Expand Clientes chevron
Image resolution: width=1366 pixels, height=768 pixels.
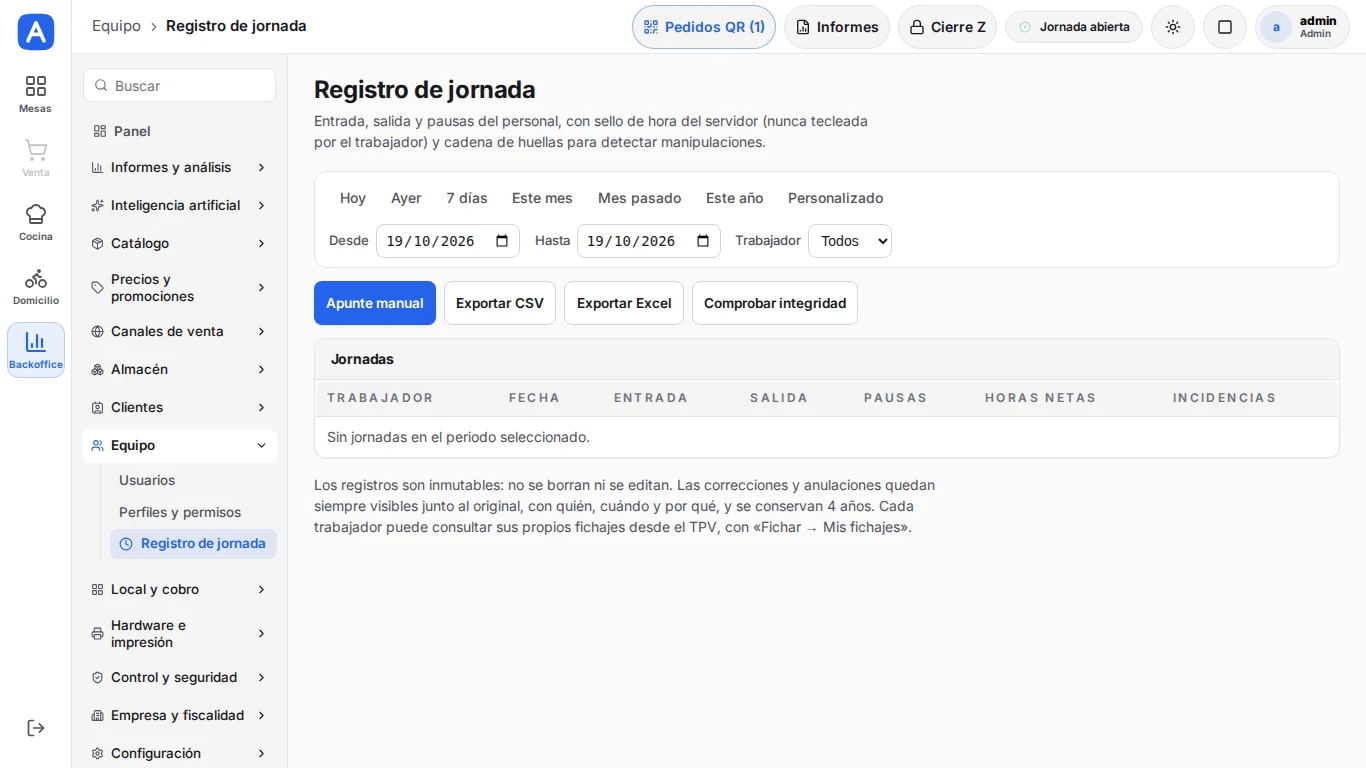(x=261, y=407)
